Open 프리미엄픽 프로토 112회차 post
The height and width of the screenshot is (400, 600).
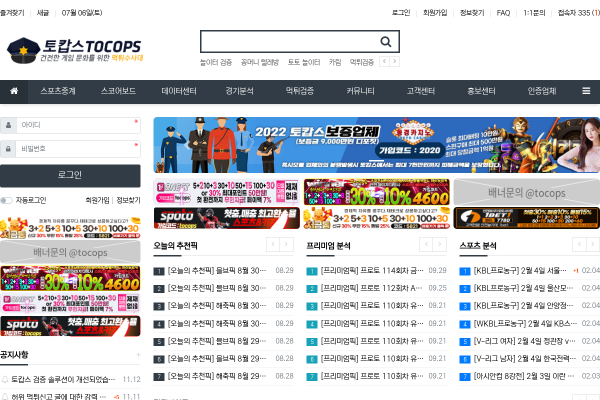[372, 288]
